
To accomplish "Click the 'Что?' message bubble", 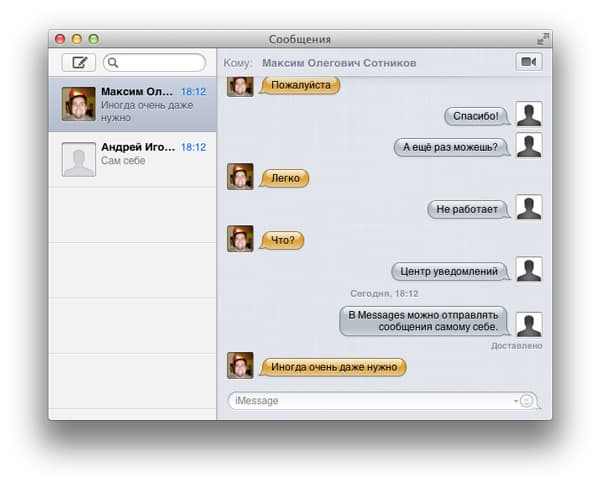I will 282,240.
